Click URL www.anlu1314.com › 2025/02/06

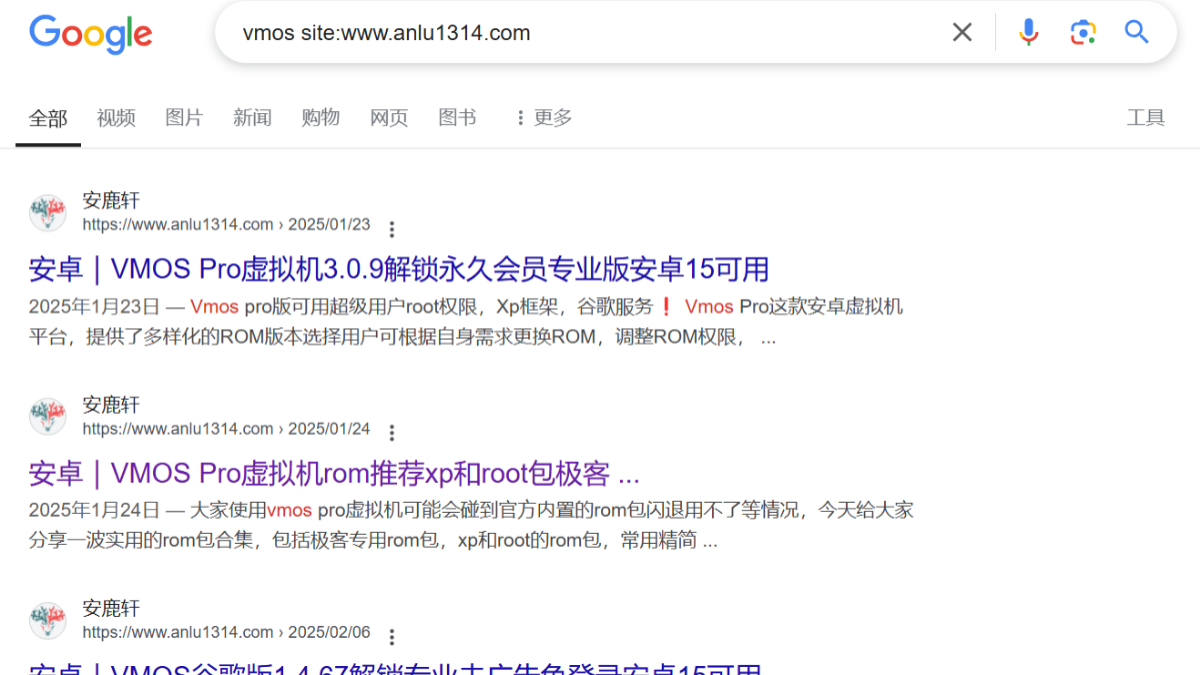coord(226,632)
